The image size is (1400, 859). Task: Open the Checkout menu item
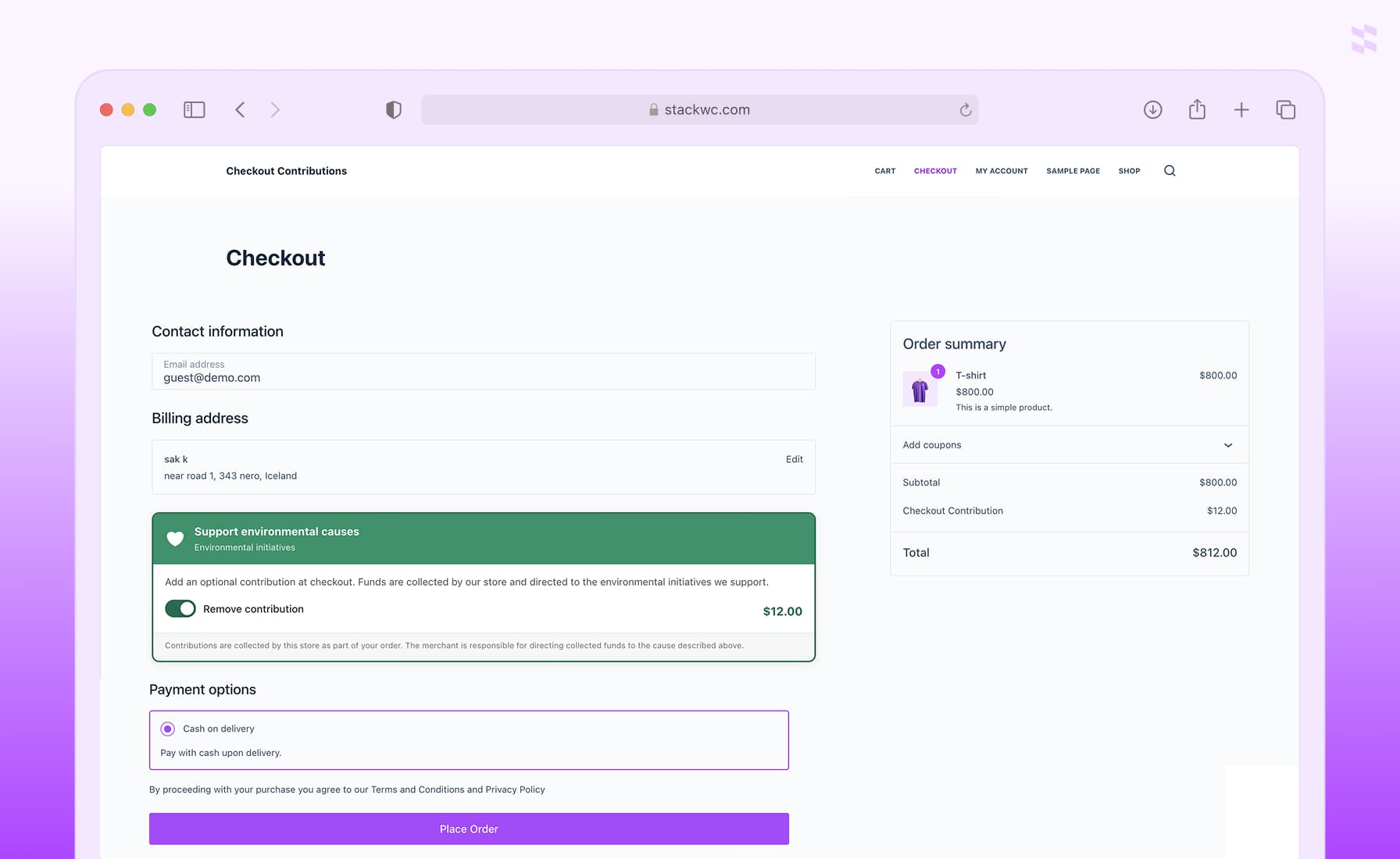click(935, 171)
